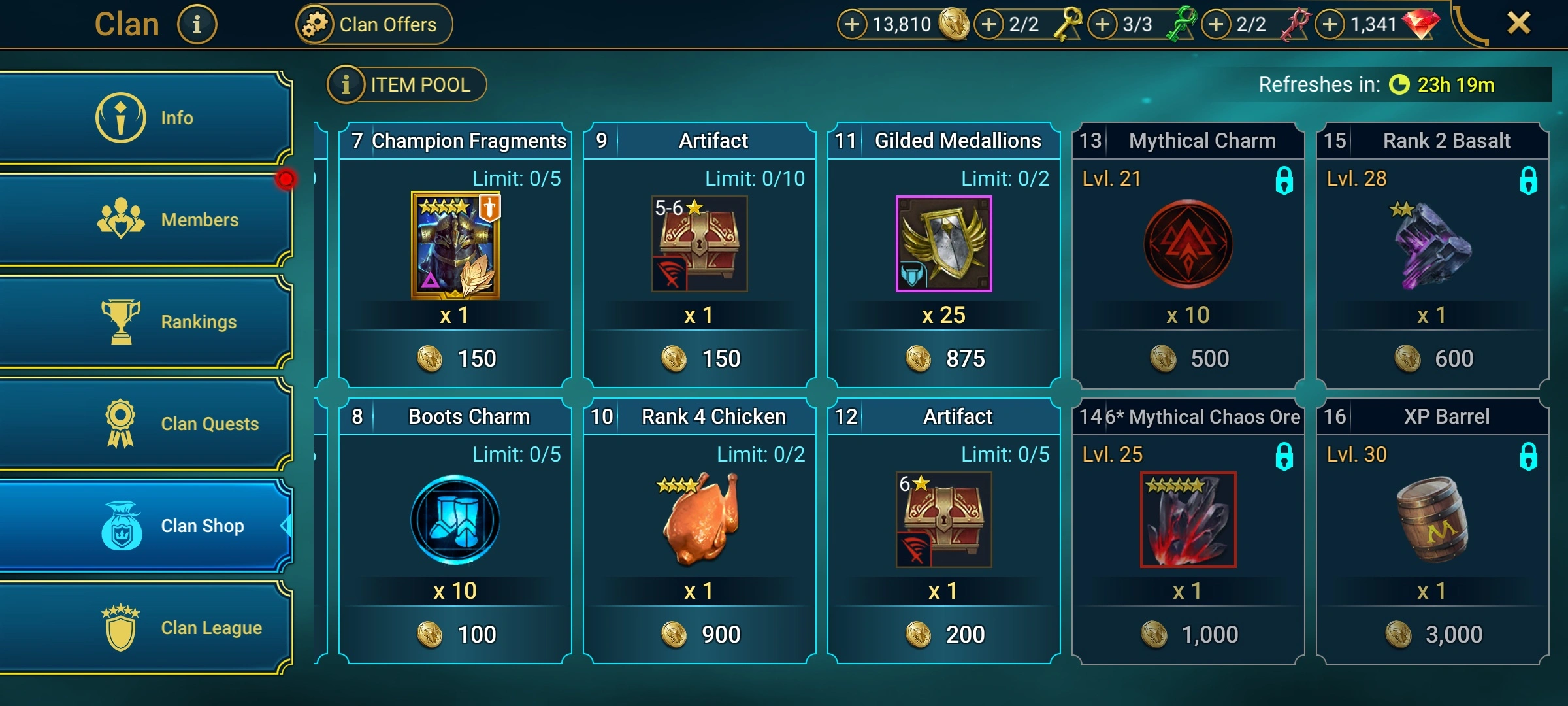1568x706 pixels.
Task: Select the Champion Fragments helmet icon
Action: [x=455, y=245]
